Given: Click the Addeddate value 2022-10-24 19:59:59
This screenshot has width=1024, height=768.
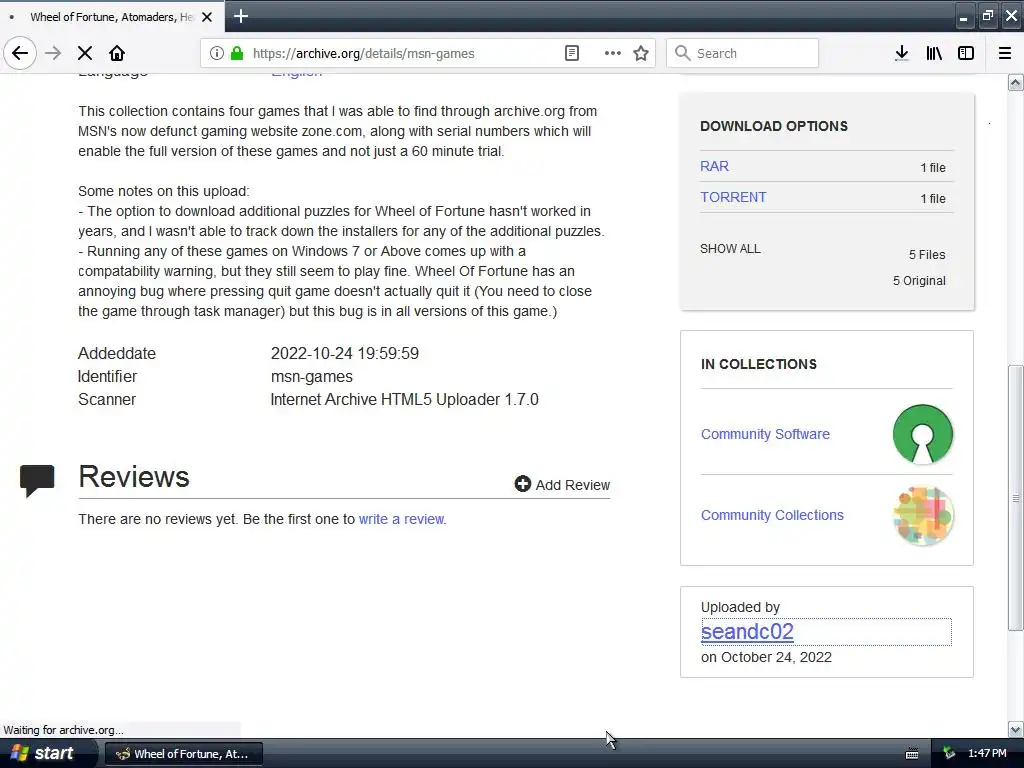Looking at the screenshot, I should click(345, 353).
